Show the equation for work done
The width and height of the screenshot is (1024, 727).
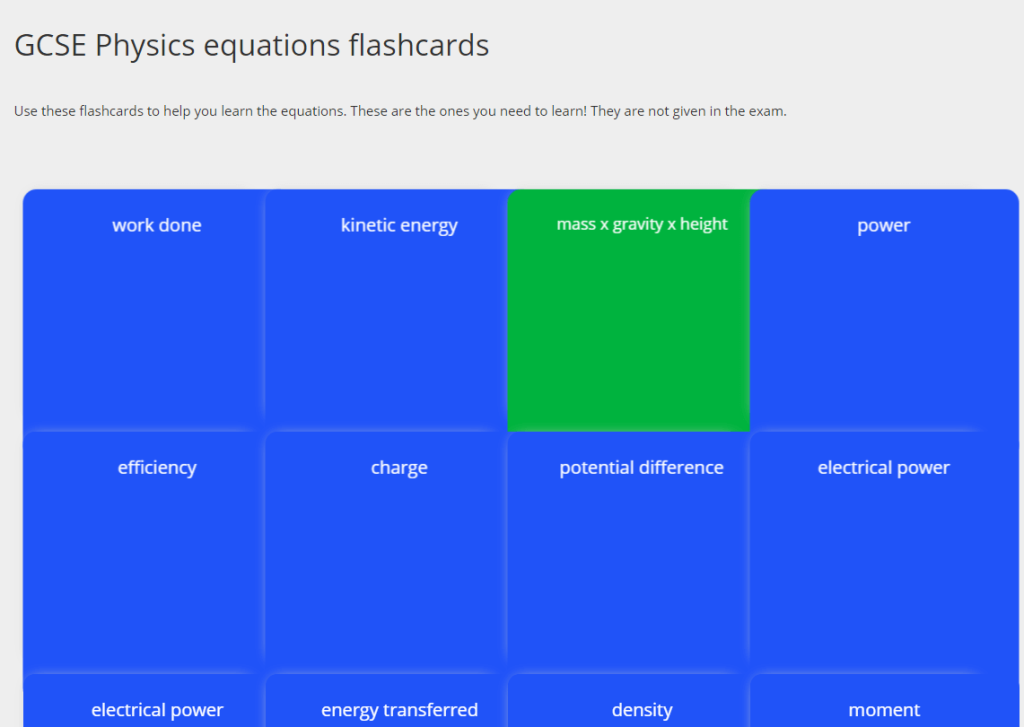pyautogui.click(x=144, y=310)
